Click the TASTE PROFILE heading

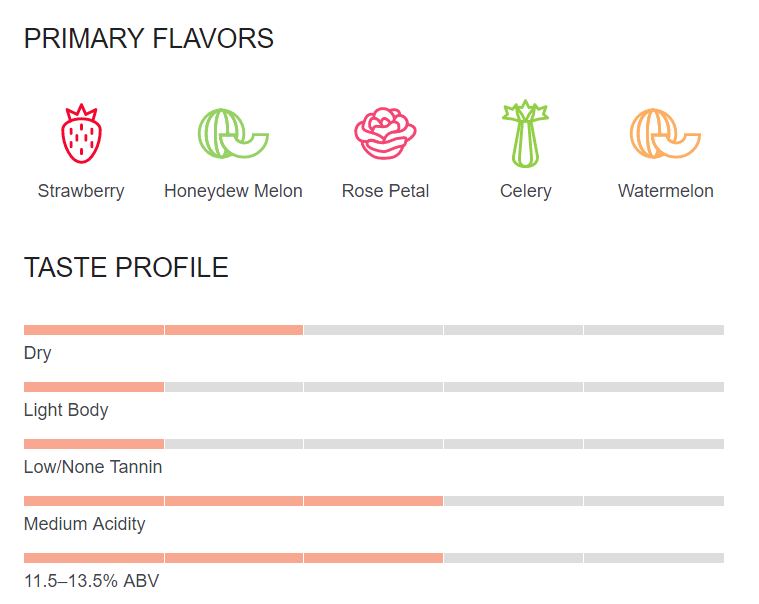pos(126,268)
